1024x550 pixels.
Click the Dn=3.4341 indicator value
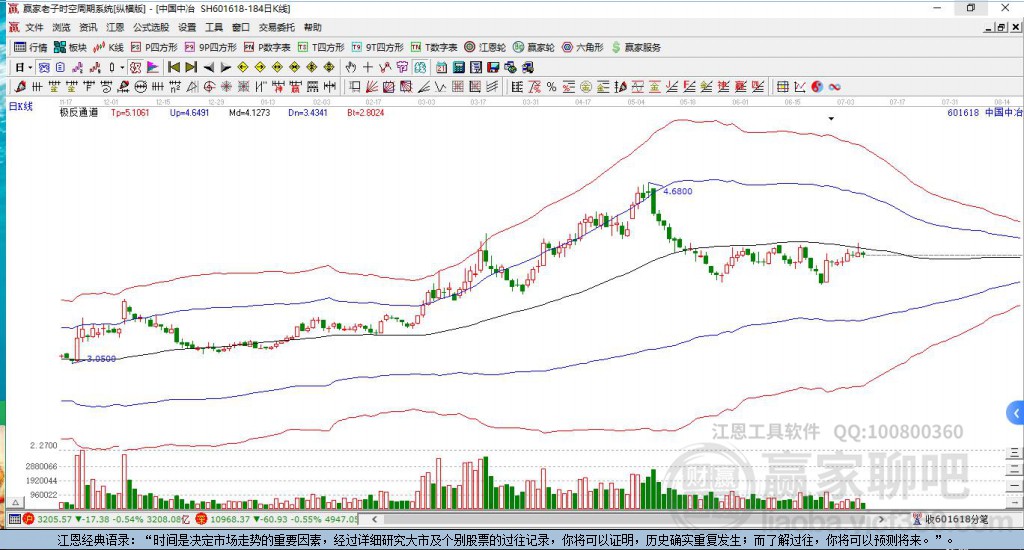click(x=308, y=112)
